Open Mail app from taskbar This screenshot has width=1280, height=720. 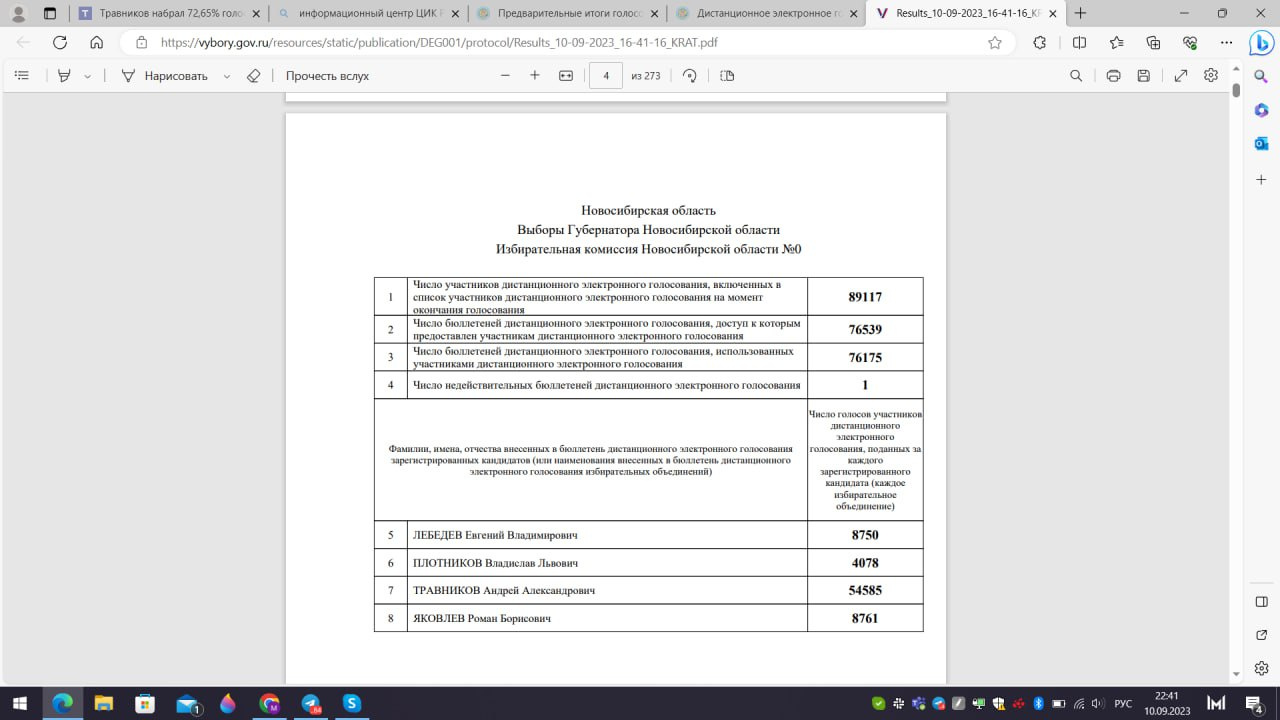187,703
